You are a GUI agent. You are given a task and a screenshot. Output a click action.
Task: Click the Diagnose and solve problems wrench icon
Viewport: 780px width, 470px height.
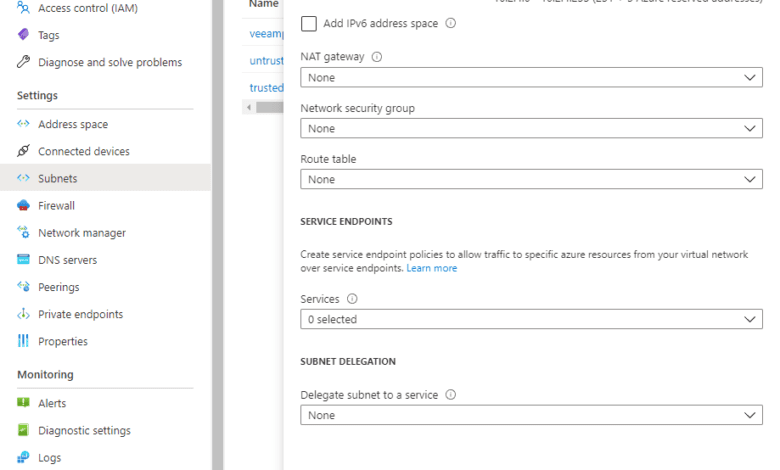pos(23,62)
